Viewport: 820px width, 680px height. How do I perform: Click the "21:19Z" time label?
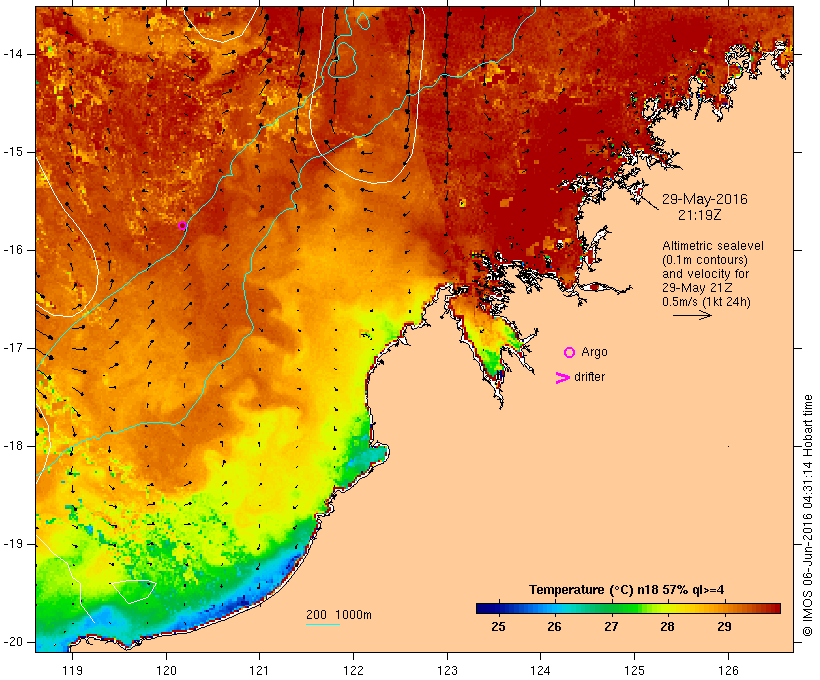pyautogui.click(x=700, y=215)
